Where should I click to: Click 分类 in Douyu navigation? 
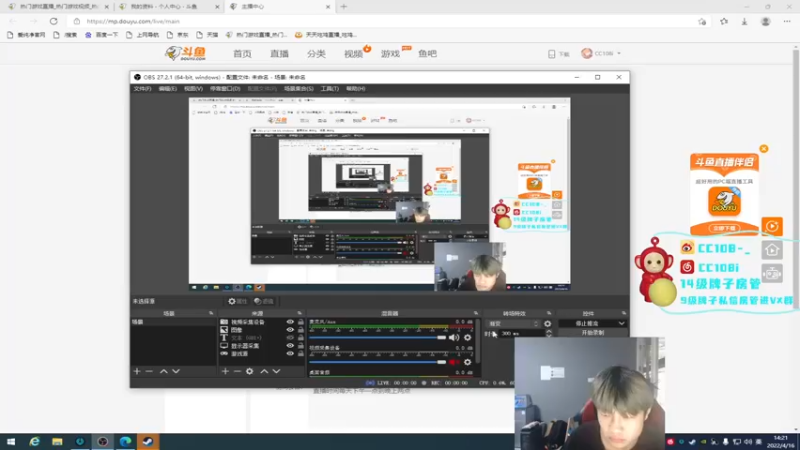[316, 54]
